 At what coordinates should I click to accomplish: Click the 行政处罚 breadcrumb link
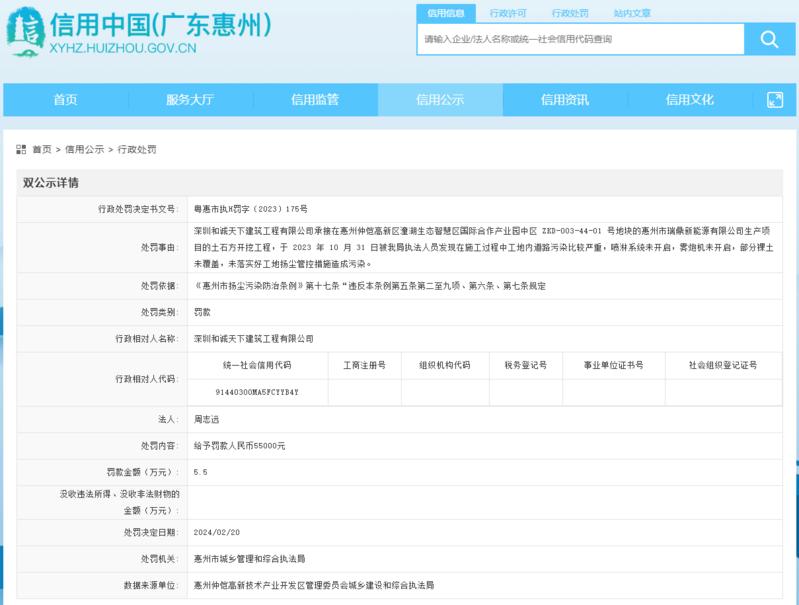point(137,149)
